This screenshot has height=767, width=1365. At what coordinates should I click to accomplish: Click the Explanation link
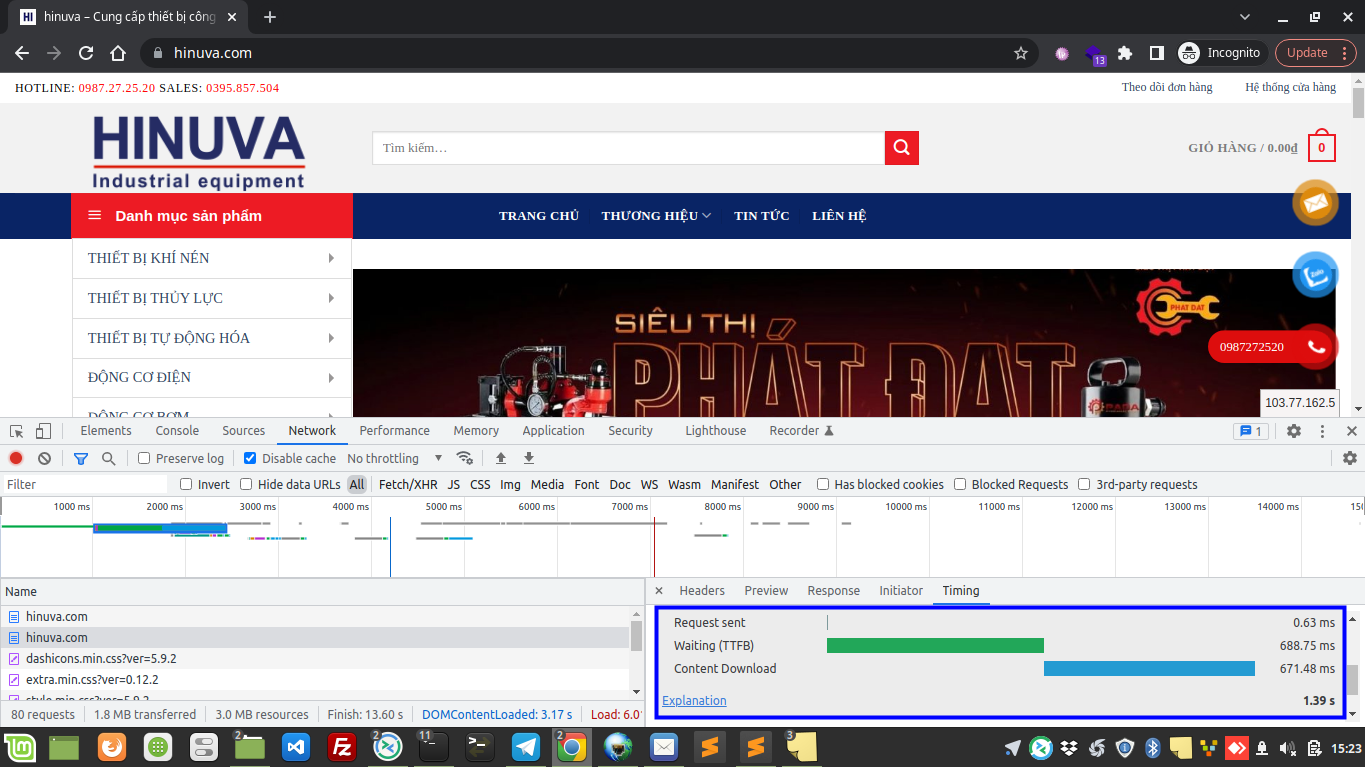tap(694, 701)
